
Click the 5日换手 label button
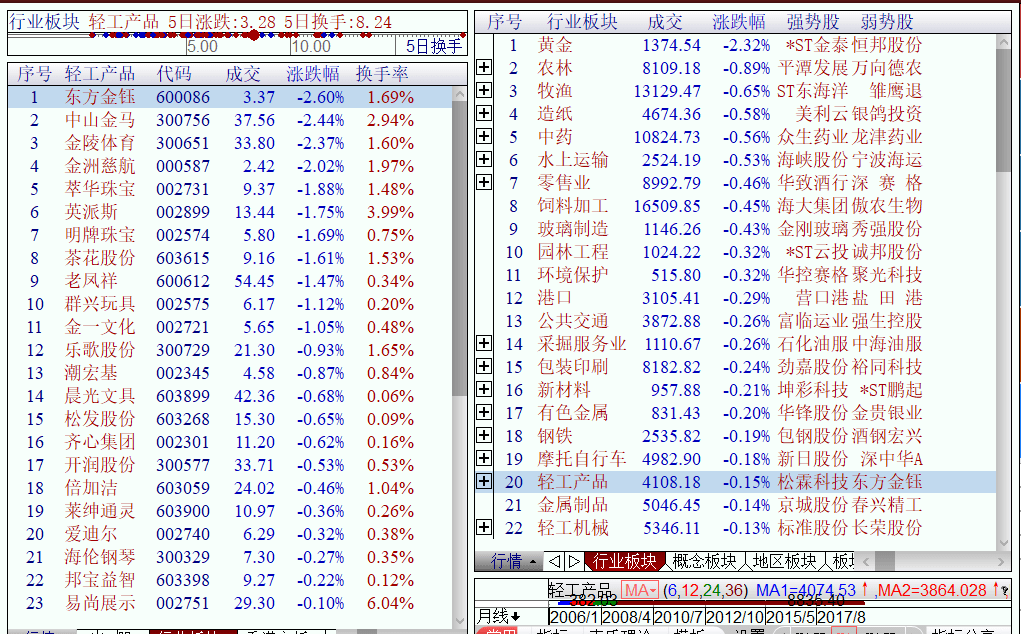pos(433,46)
